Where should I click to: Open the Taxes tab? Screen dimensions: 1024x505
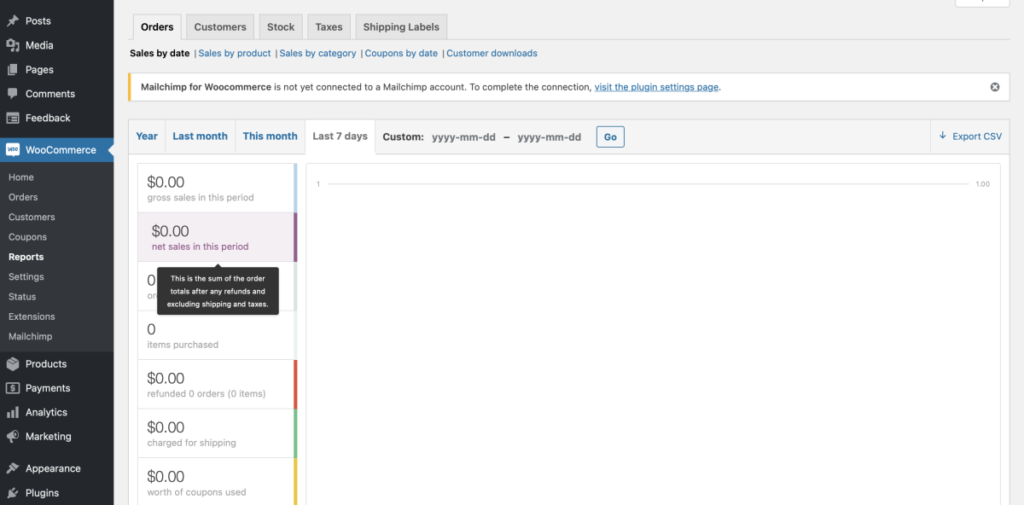[x=329, y=27]
